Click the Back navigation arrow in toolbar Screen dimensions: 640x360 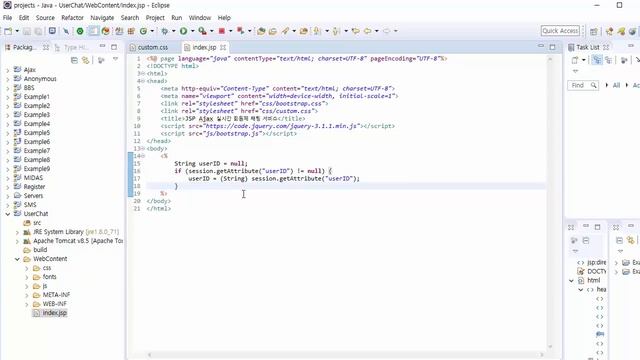(x=367, y=31)
